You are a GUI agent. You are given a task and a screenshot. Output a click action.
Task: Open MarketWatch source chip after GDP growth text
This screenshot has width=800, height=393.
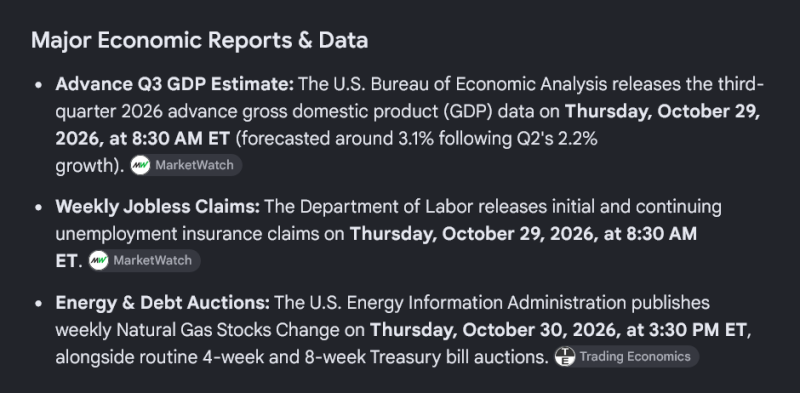pos(186,165)
